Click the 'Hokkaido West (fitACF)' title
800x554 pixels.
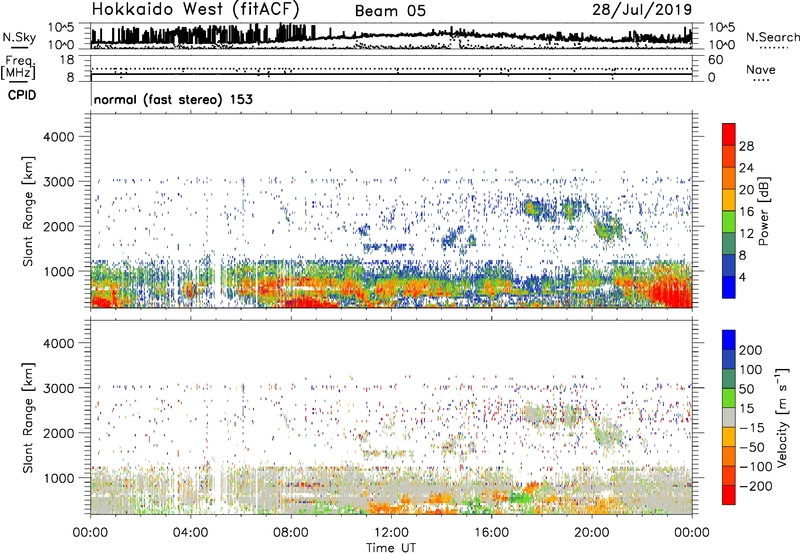click(195, 9)
